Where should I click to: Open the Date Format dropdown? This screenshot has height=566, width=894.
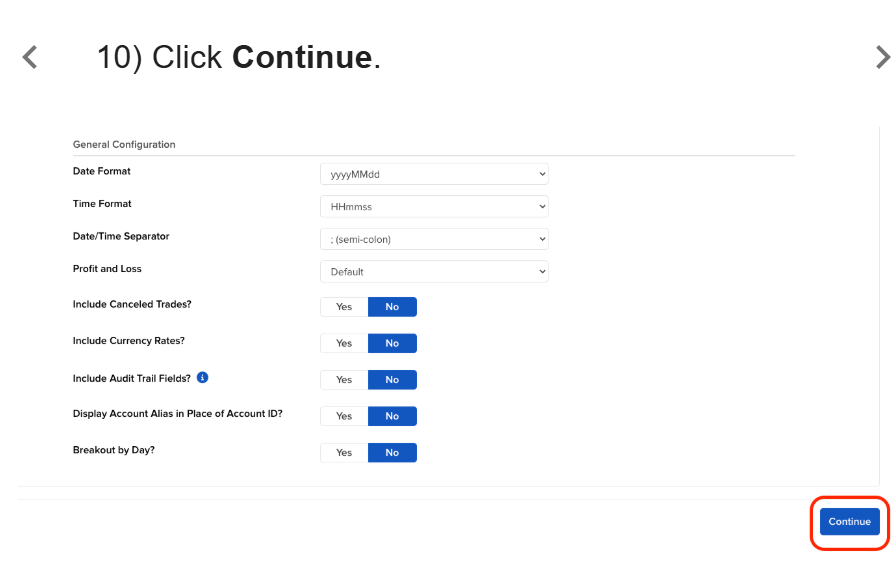click(x=434, y=174)
